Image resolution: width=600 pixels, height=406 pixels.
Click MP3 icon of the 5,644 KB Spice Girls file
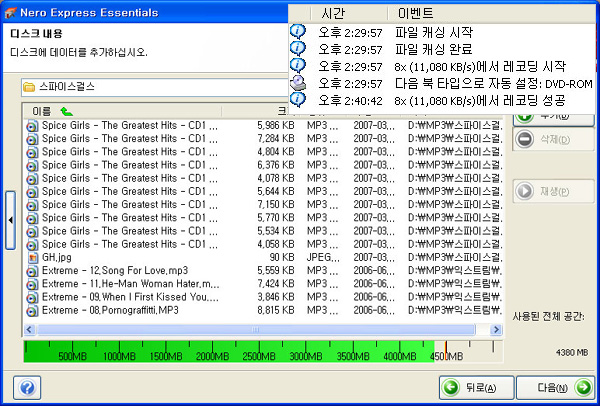(x=33, y=192)
